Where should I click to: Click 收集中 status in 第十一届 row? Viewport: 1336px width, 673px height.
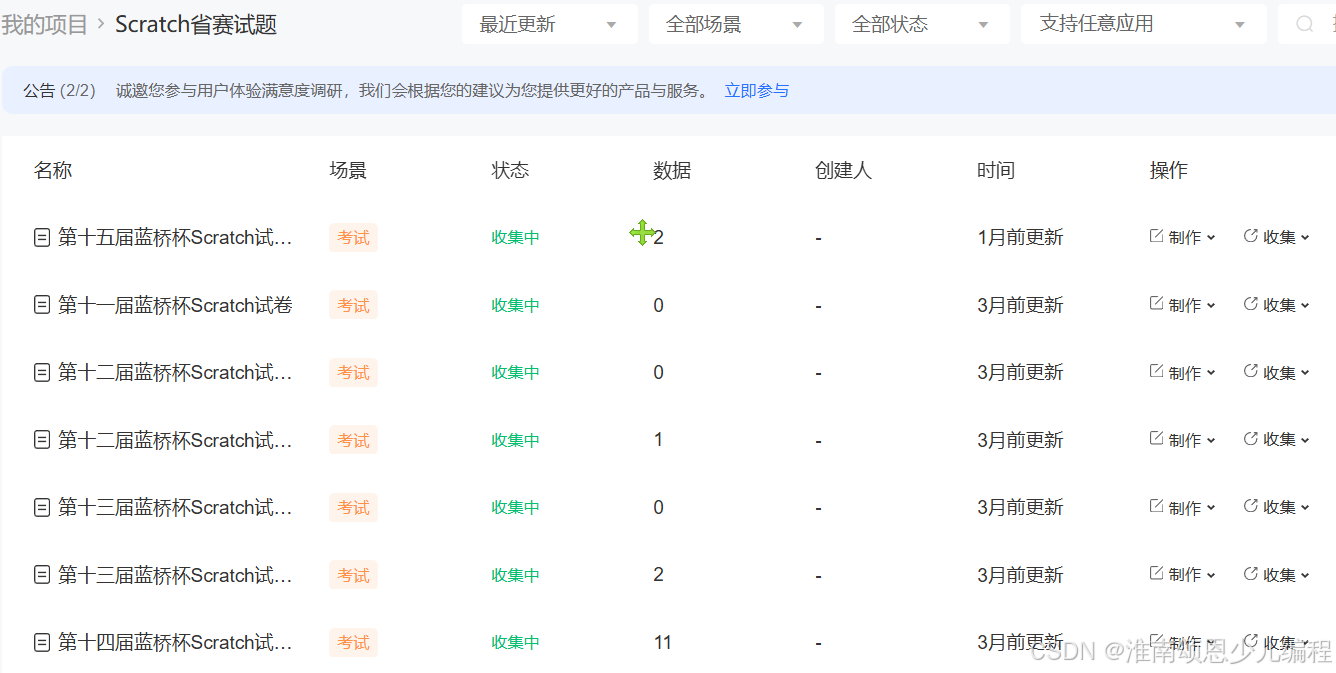[x=515, y=305]
